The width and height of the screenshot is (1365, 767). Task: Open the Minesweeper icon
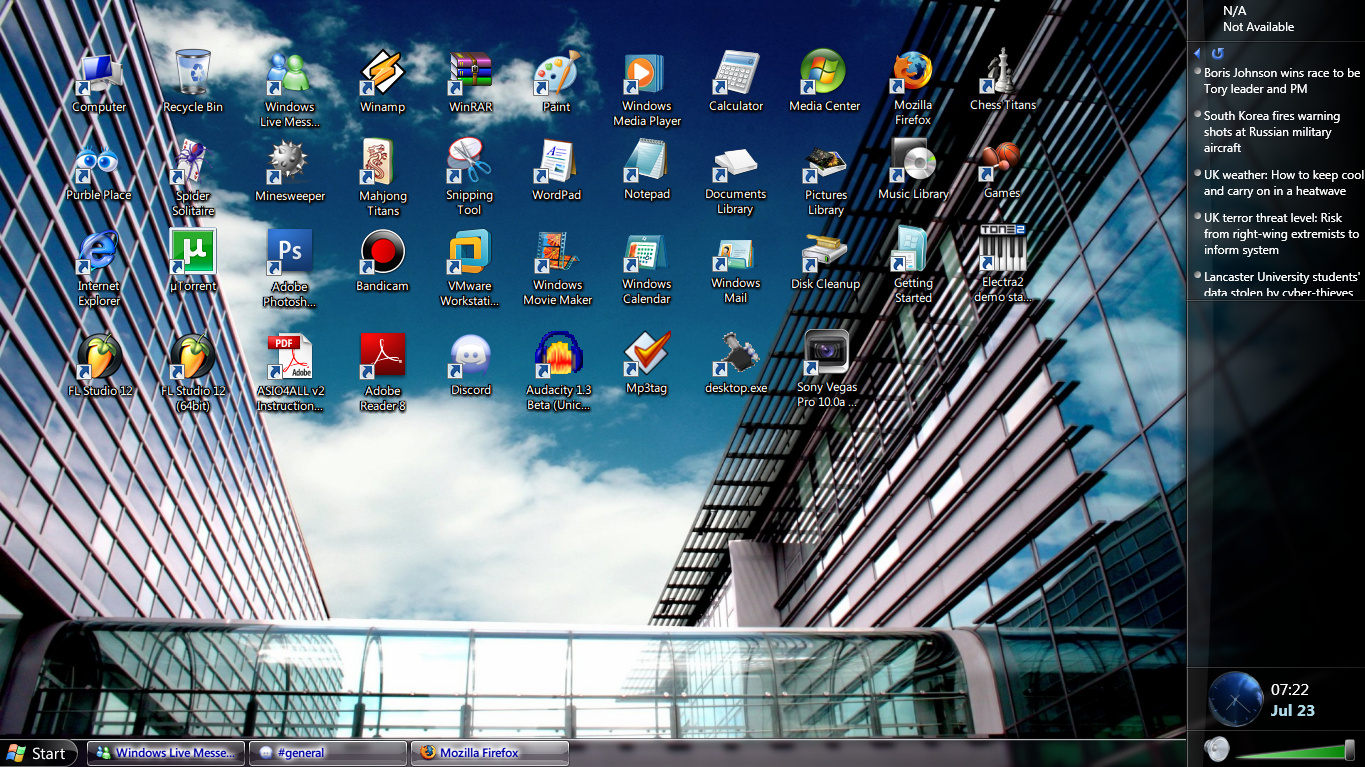point(290,171)
